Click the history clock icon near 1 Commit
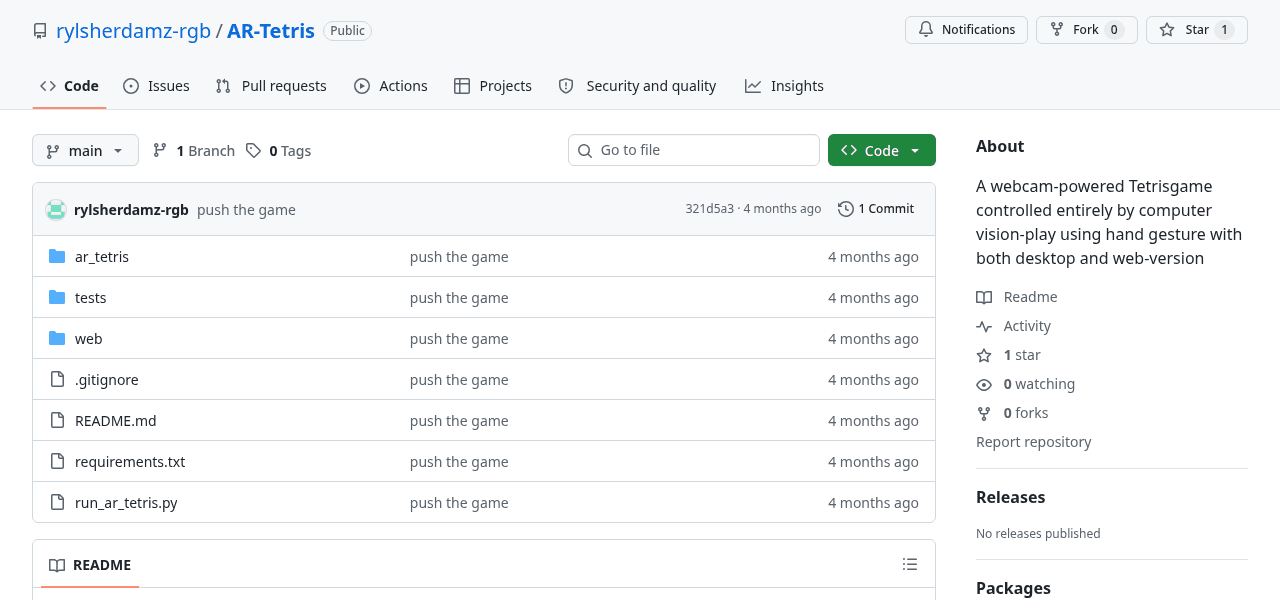Image resolution: width=1280 pixels, height=600 pixels. point(846,209)
